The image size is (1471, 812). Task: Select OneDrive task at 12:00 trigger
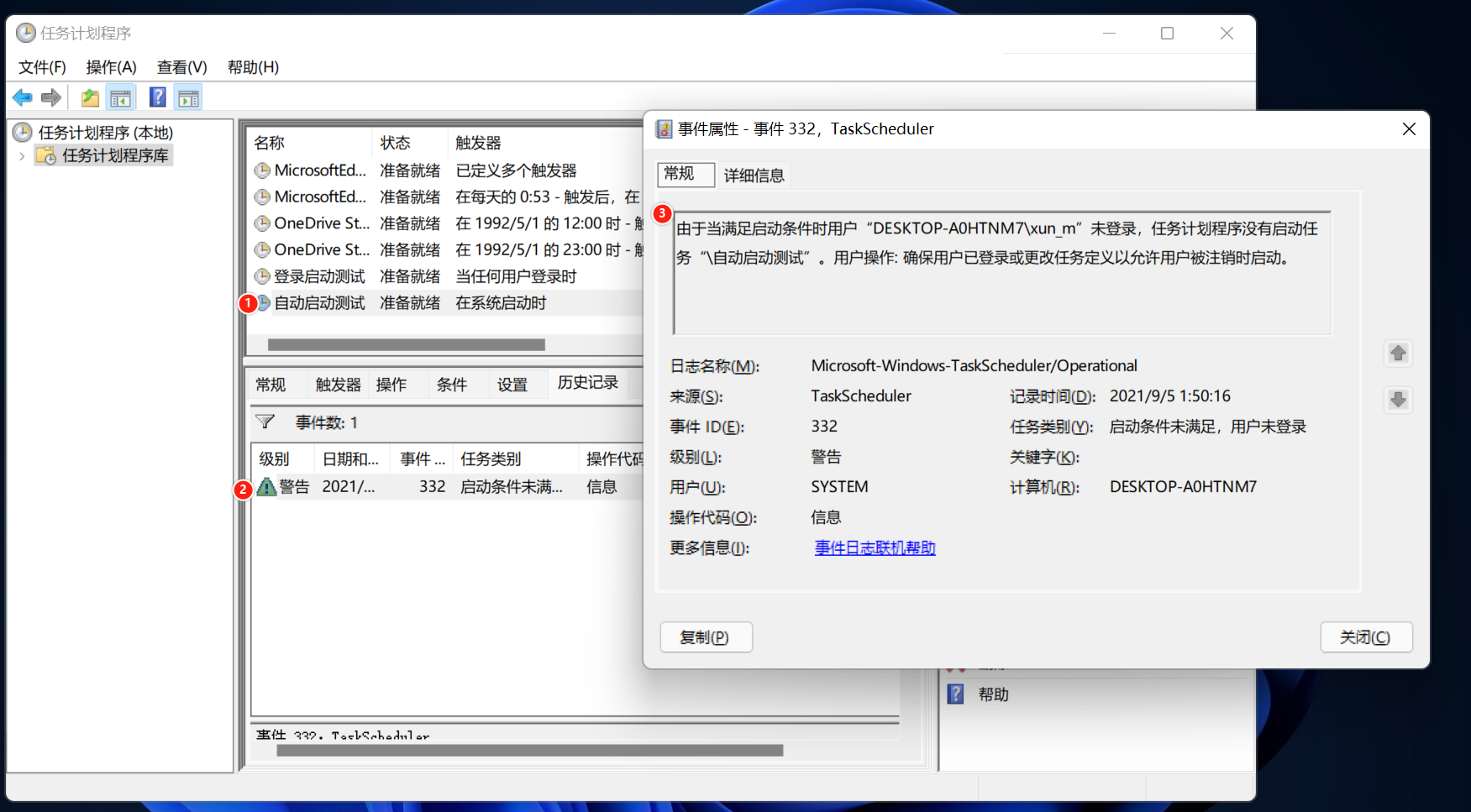447,223
